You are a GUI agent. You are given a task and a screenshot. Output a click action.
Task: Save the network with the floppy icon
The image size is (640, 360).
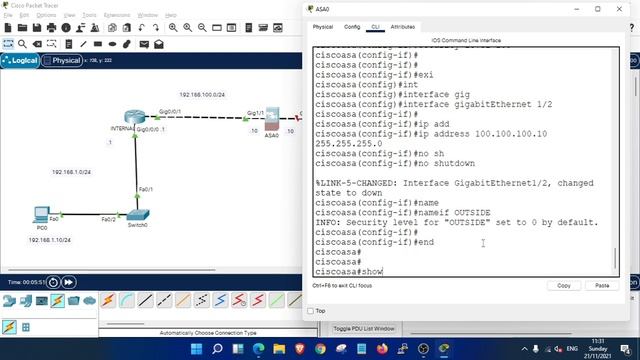tap(37, 28)
